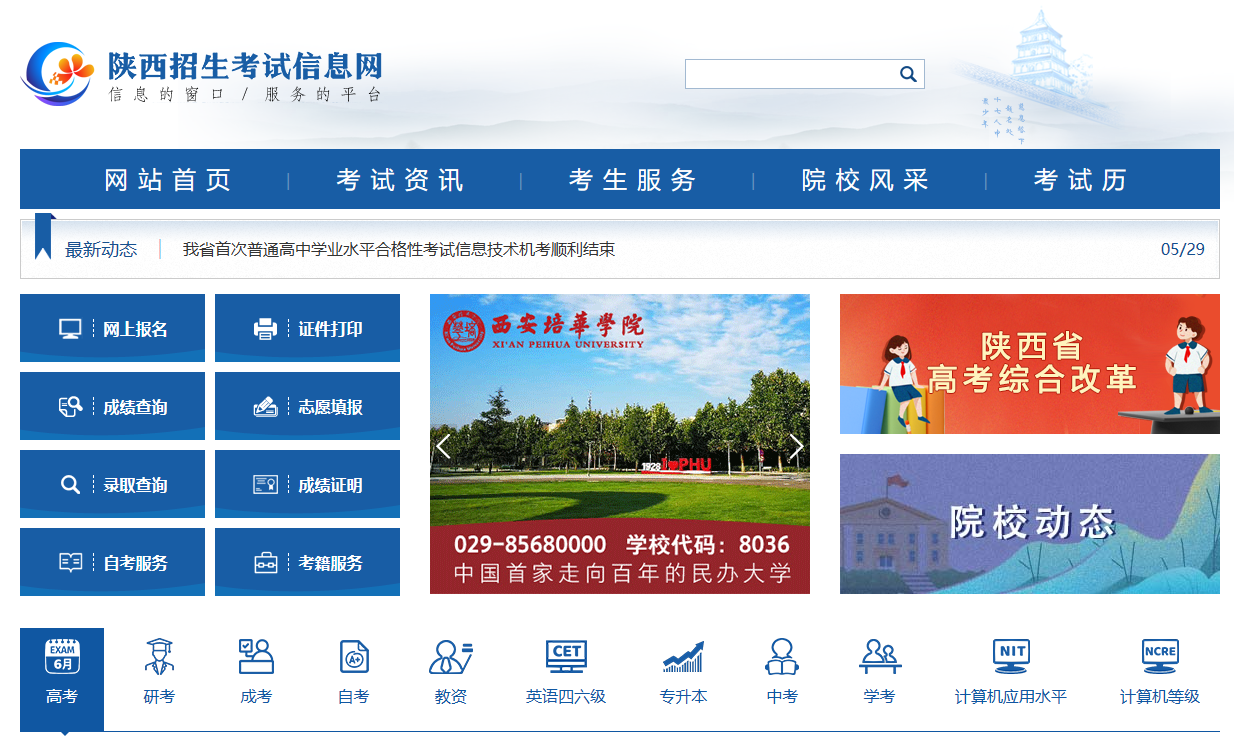This screenshot has height=741, width=1234.
Task: Open the 证件打印 button label
Action: (330, 329)
